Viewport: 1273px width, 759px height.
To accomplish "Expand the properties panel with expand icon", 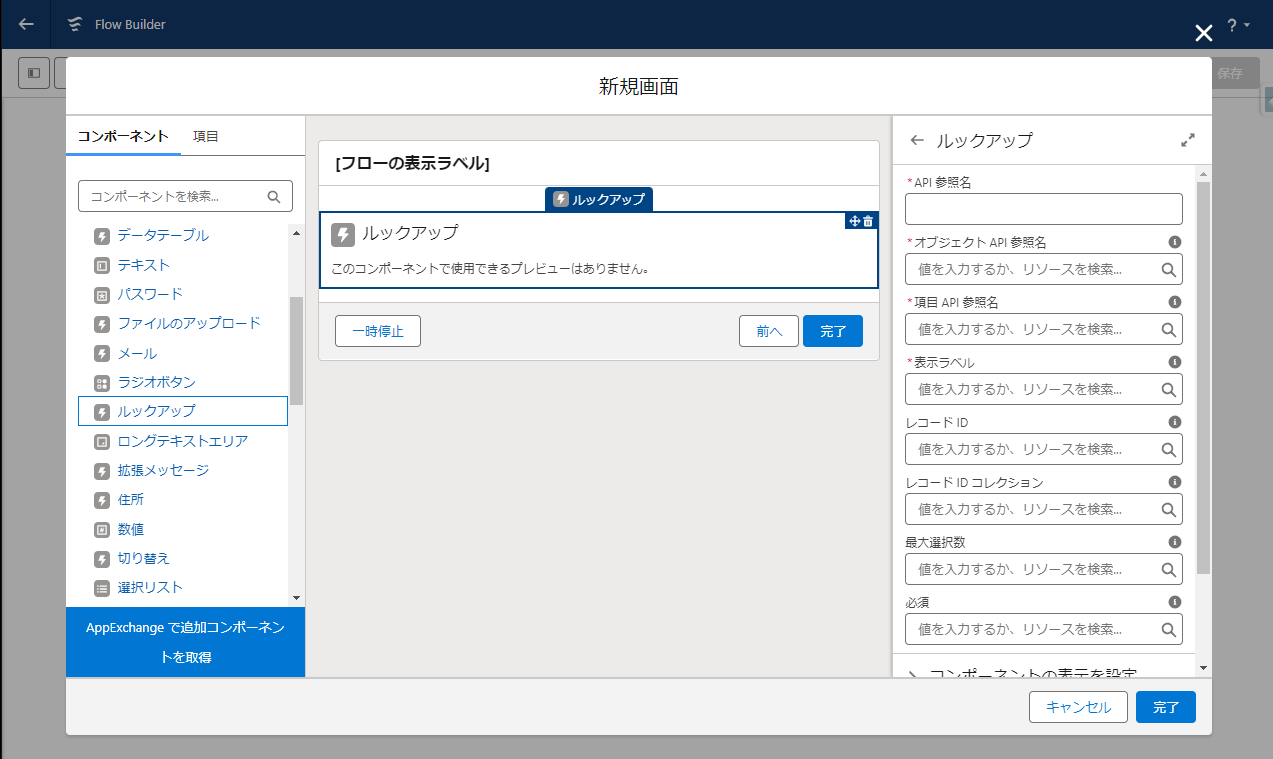I will click(x=1188, y=141).
